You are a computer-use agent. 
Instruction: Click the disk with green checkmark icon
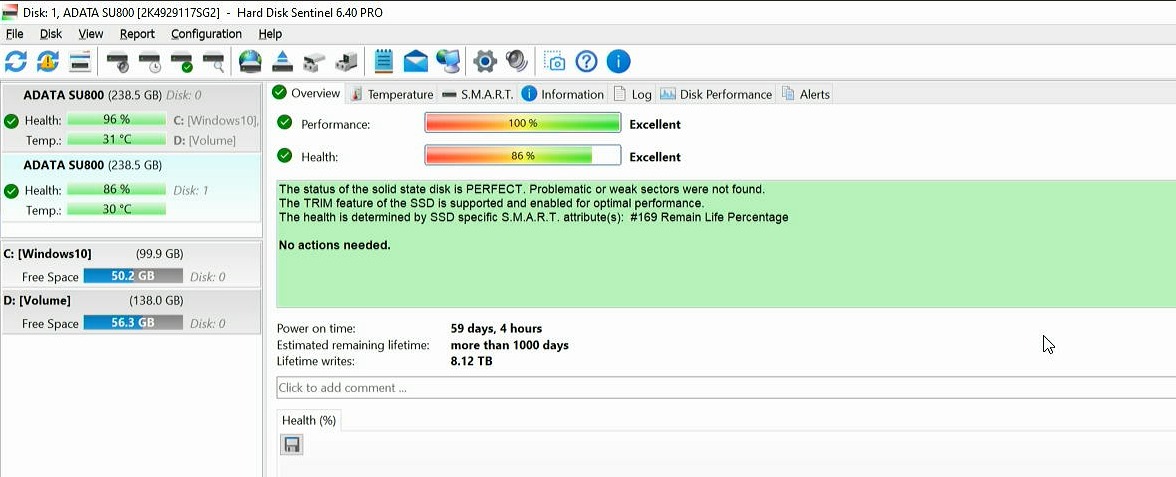[182, 62]
